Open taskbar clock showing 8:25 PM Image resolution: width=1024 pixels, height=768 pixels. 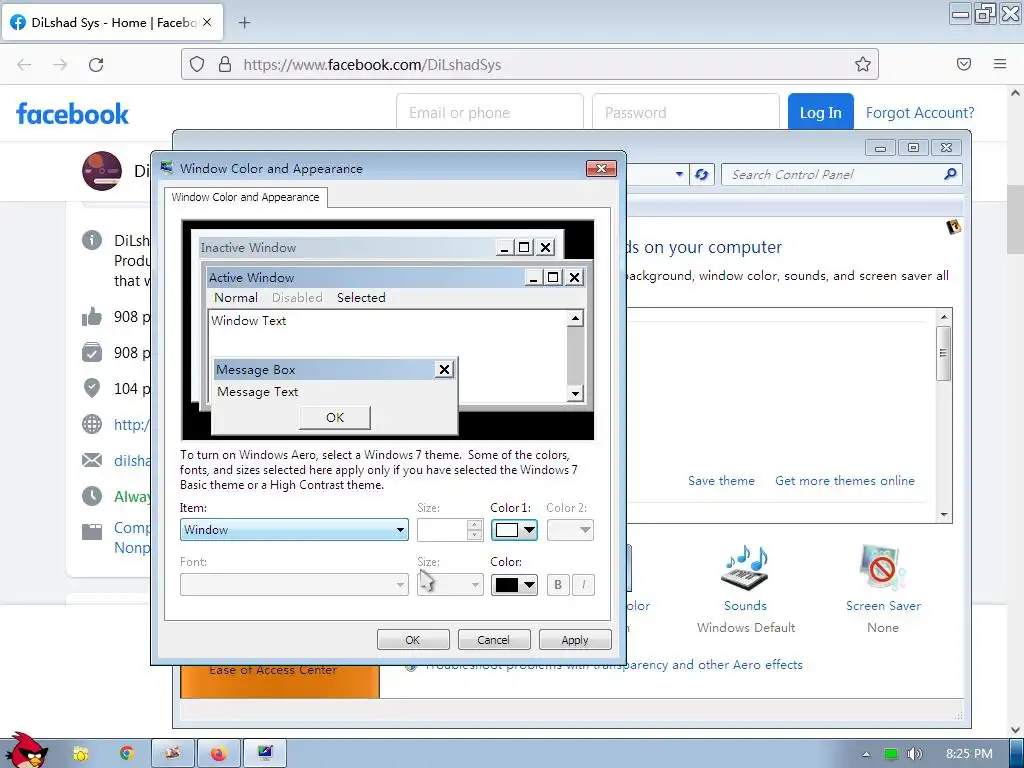(969, 754)
